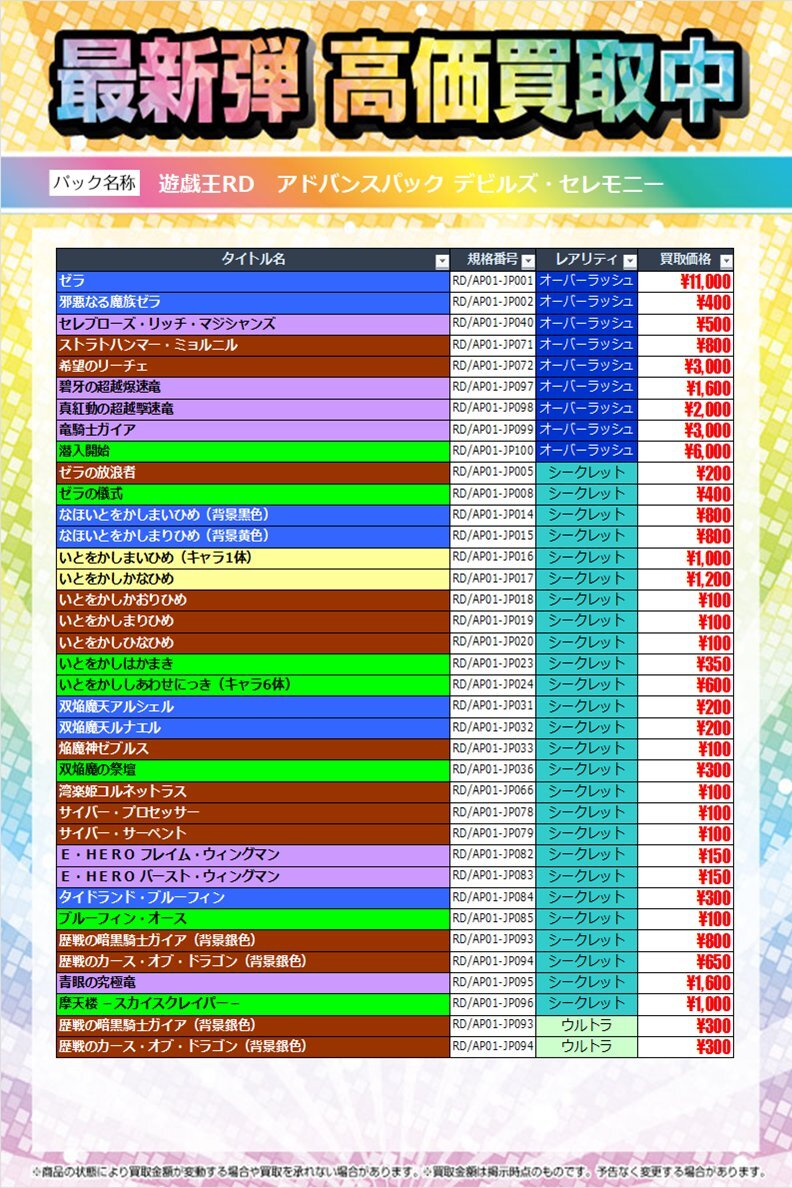Click いとをかしまいひめ(キャラ1体) cell
This screenshot has height=1188, width=792.
click(253, 558)
